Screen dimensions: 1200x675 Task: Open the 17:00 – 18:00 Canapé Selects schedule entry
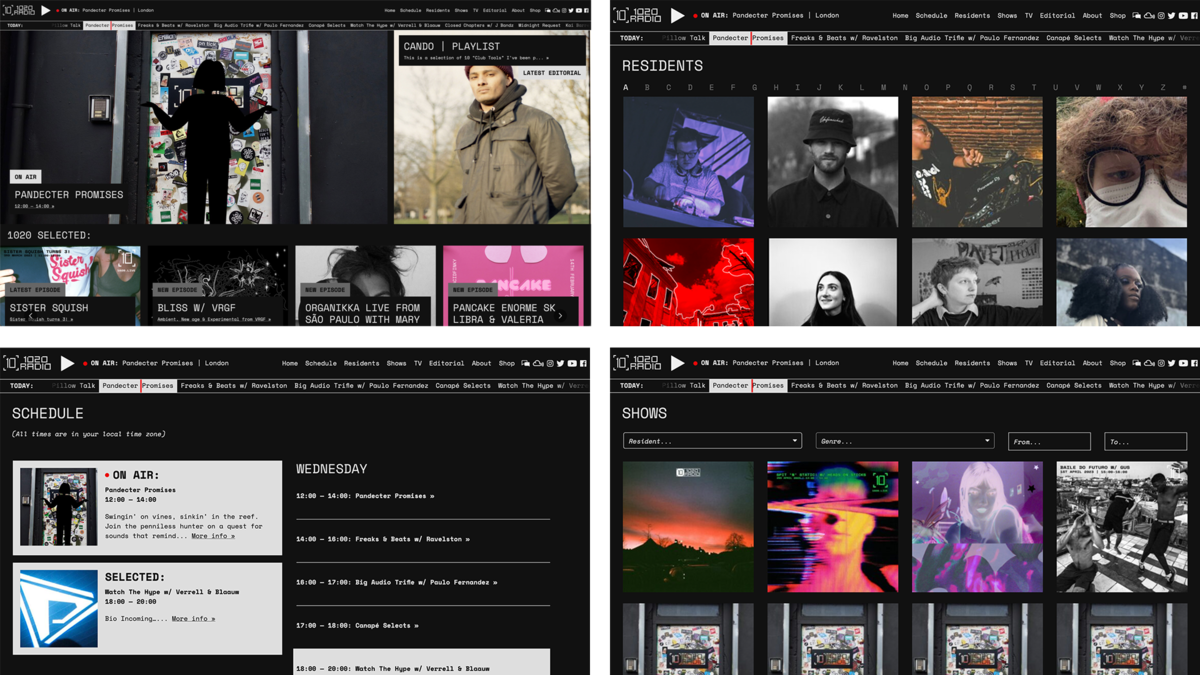pyautogui.click(x=357, y=626)
